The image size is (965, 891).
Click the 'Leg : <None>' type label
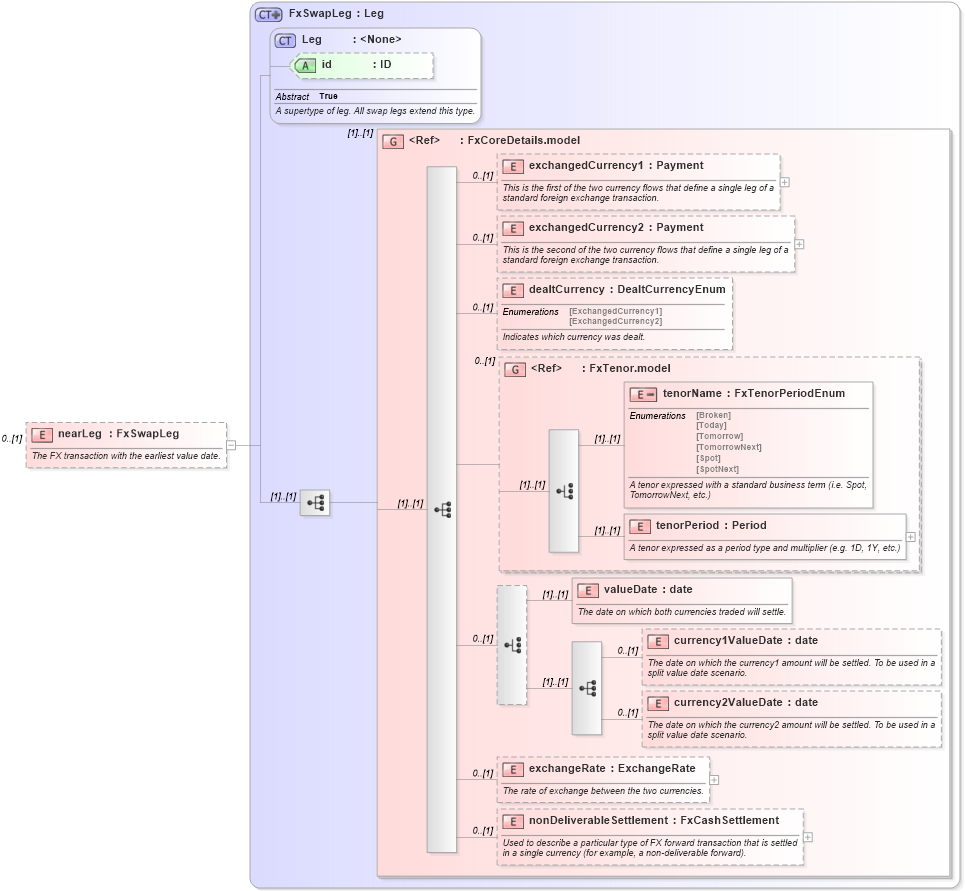(x=351, y=39)
